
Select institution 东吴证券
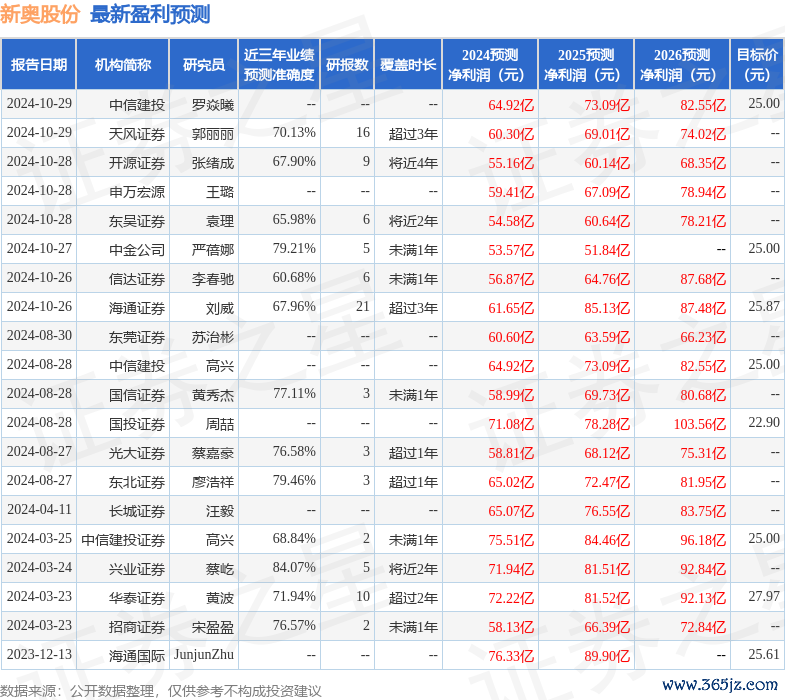137,221
